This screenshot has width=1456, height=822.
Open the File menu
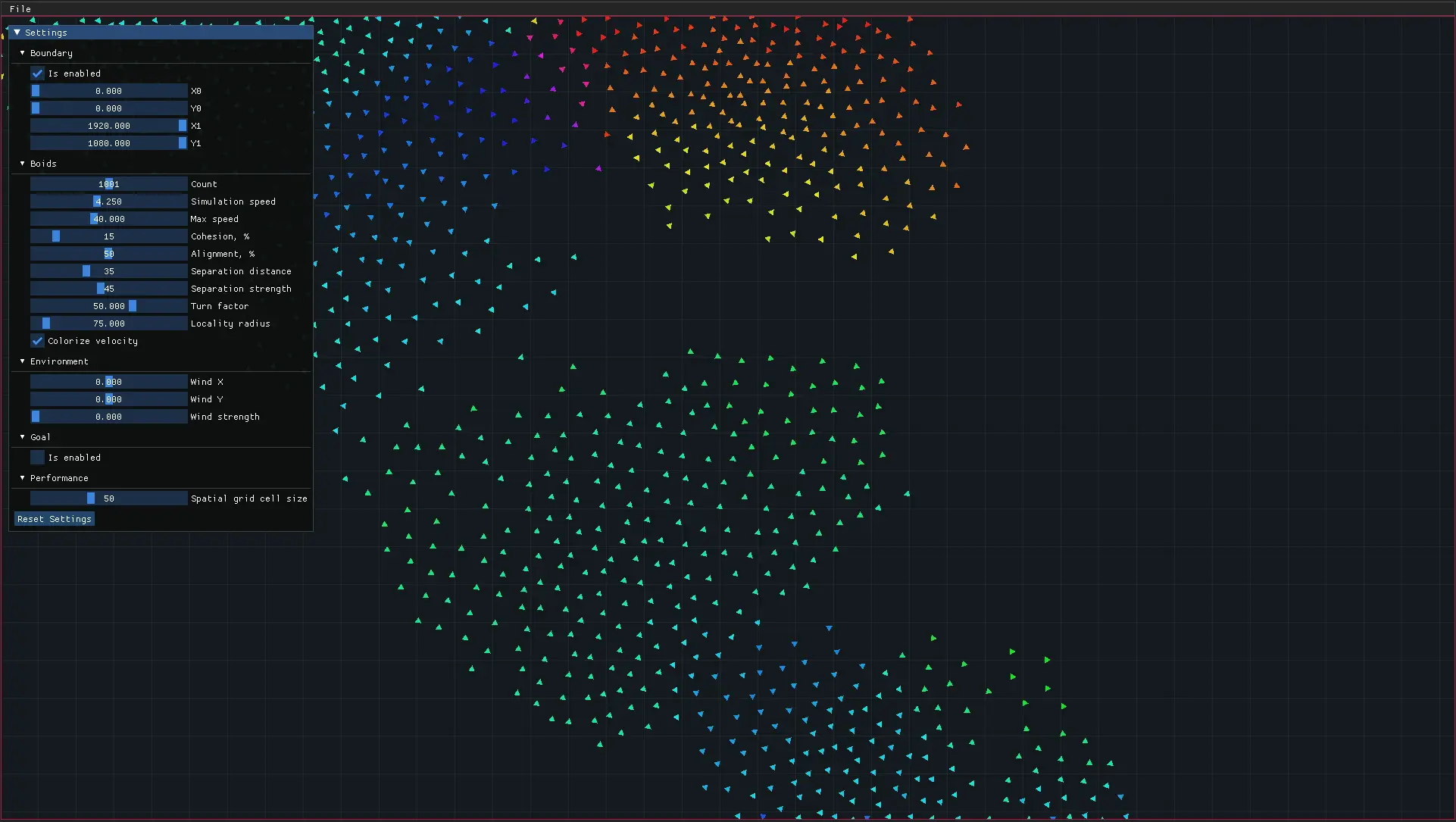[20, 8]
